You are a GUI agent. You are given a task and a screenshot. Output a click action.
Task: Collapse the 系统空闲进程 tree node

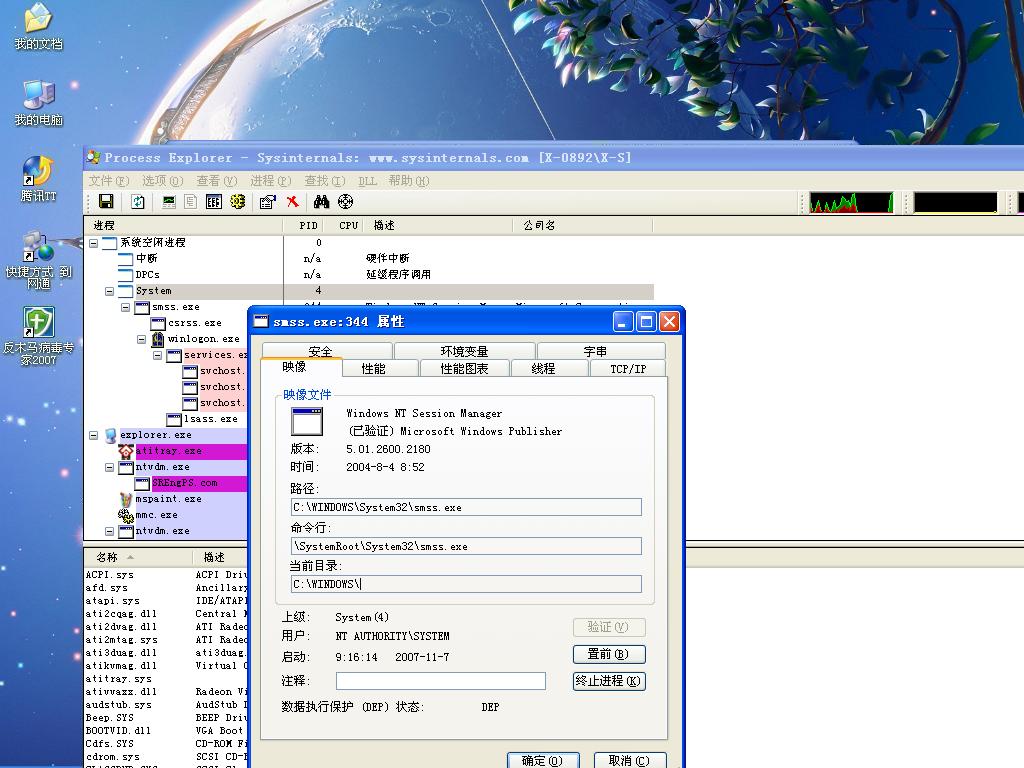94,243
